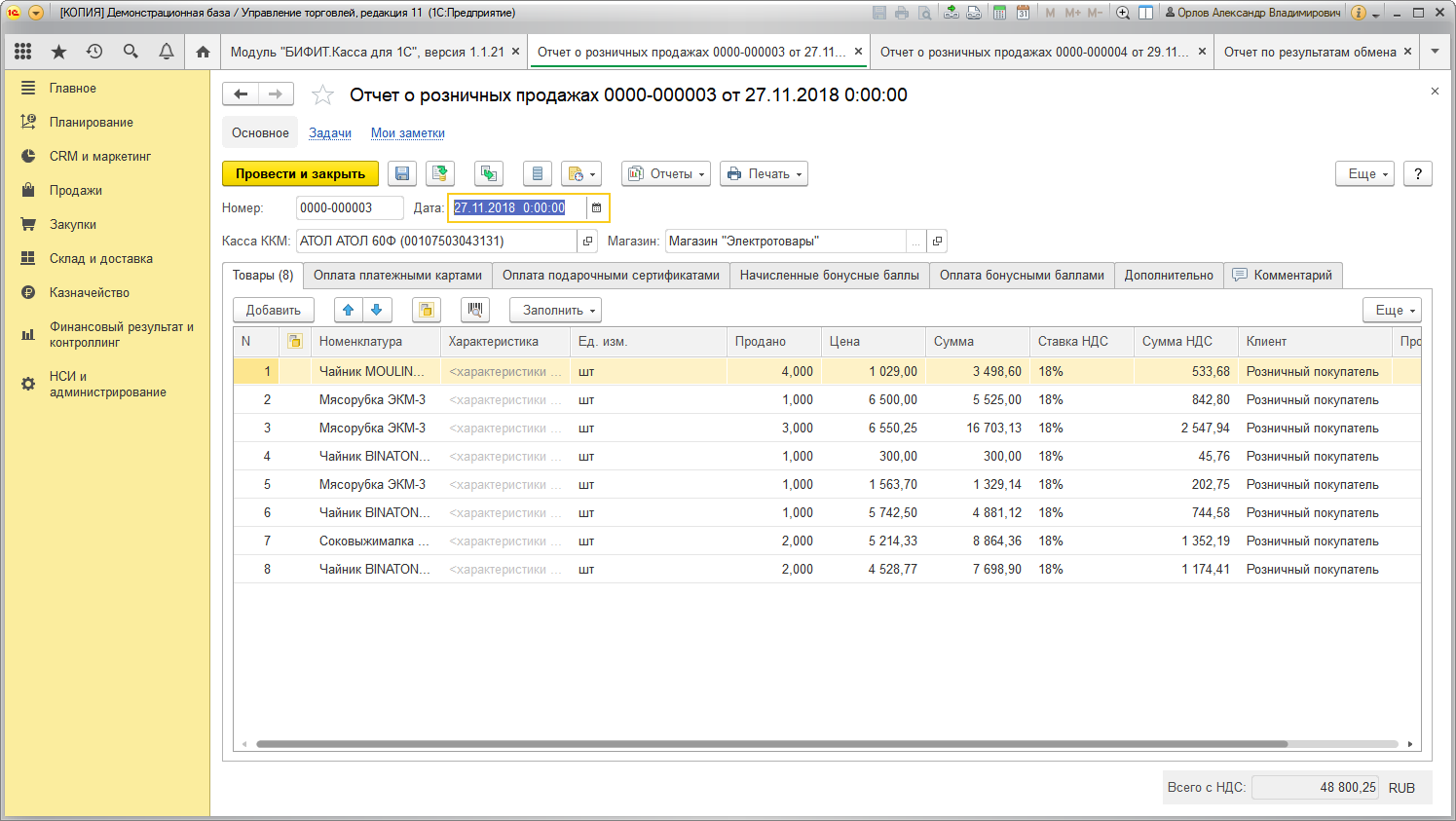The height and width of the screenshot is (821, 1456).
Task: Add document to favorites star next to title
Action: coord(322,94)
